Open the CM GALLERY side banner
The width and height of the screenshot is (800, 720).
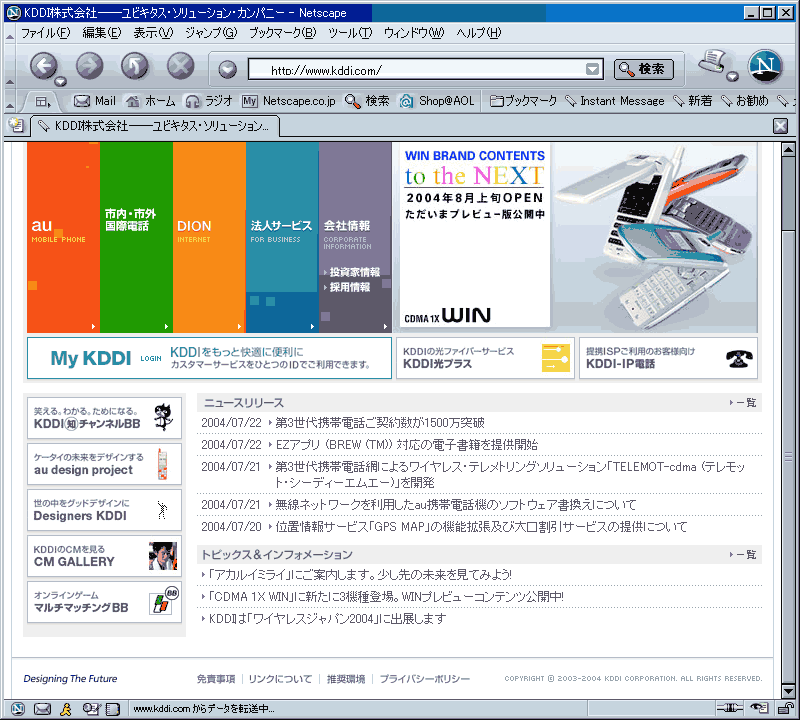pos(104,556)
